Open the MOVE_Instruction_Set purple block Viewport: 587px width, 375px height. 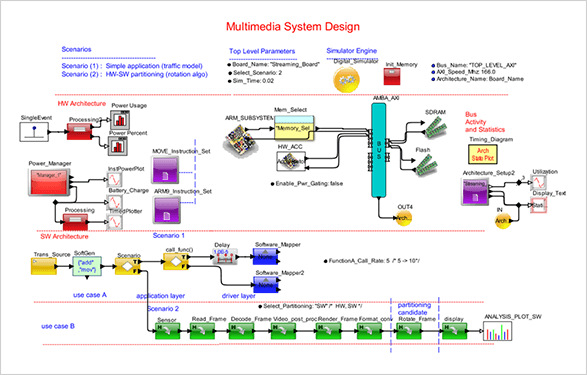165,170
